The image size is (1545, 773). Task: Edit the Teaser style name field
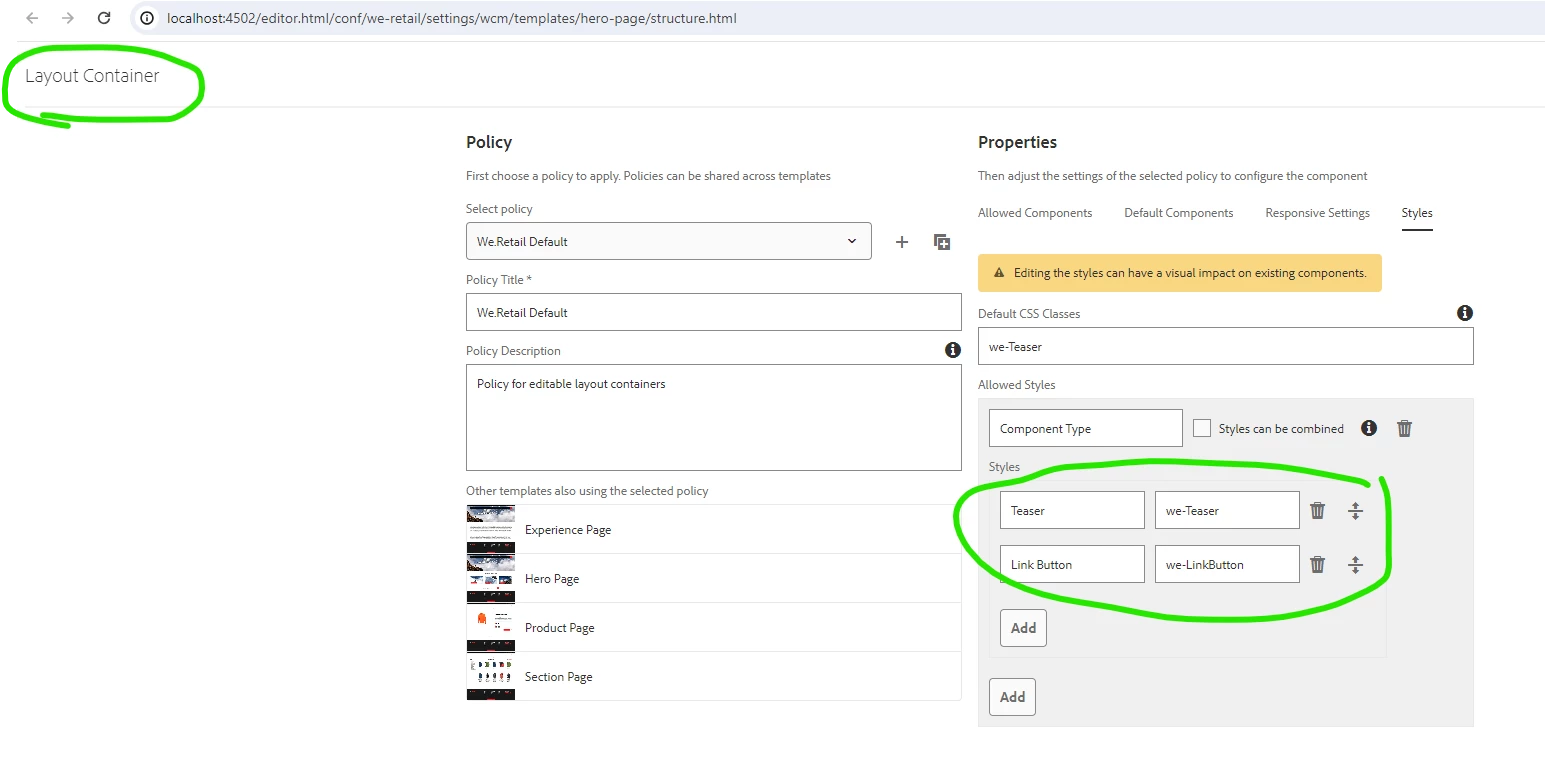click(x=1072, y=510)
